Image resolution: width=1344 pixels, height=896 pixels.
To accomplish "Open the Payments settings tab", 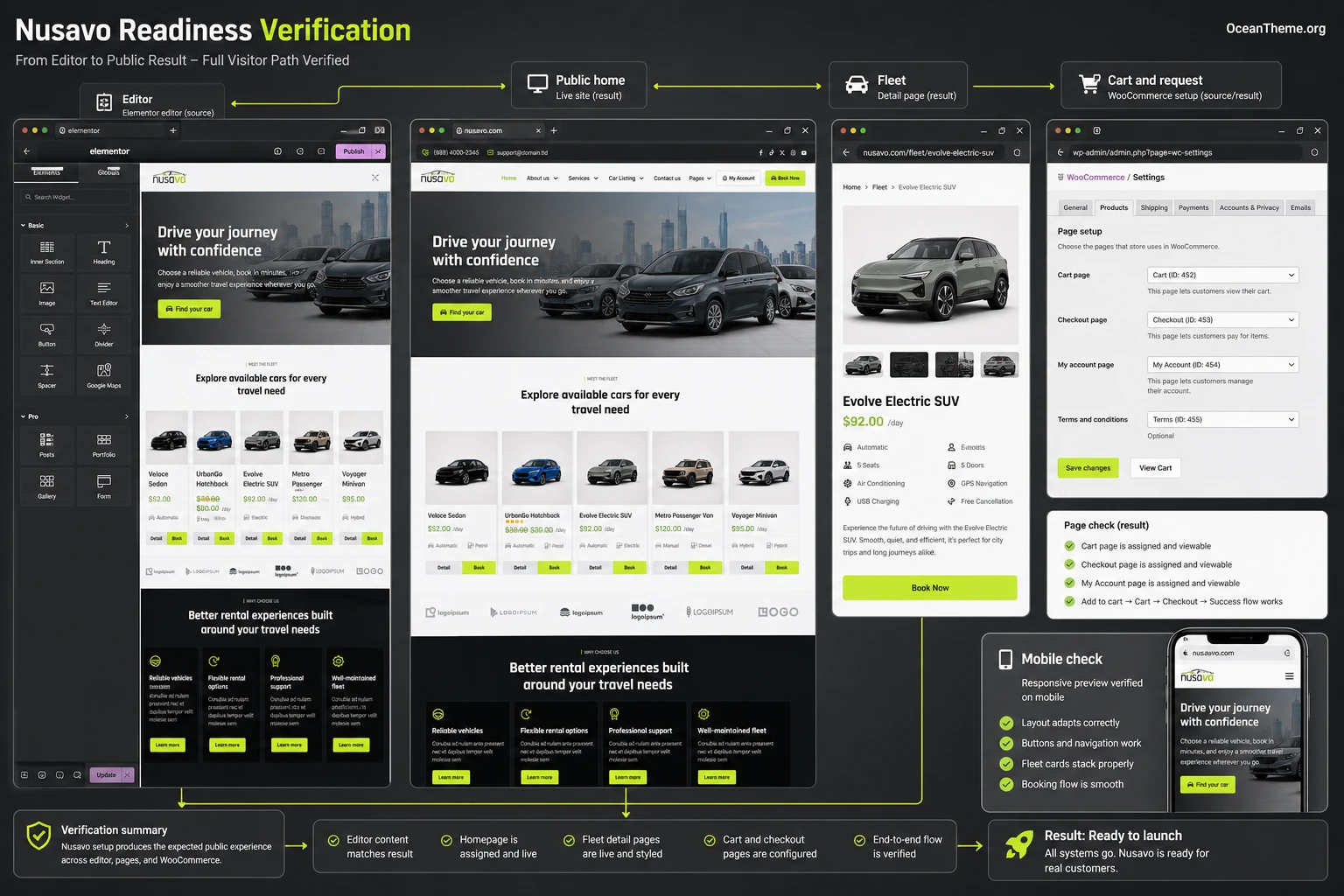I will tap(1193, 207).
